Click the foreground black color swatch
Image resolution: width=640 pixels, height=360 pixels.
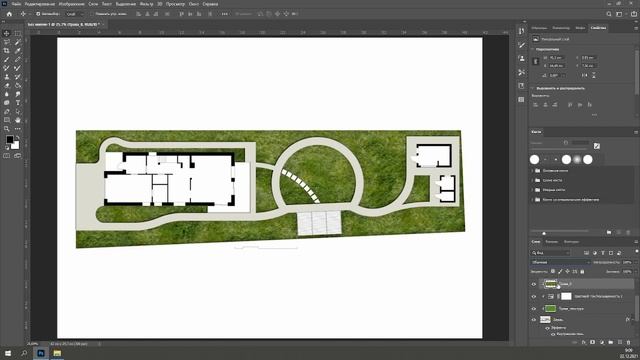pyautogui.click(x=10, y=140)
